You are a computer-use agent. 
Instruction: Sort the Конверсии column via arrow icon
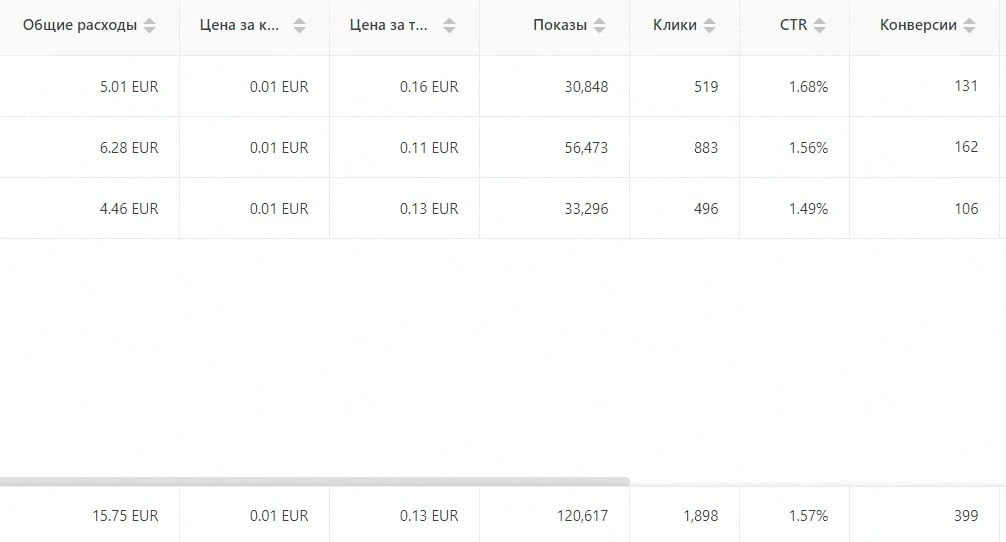pos(969,26)
